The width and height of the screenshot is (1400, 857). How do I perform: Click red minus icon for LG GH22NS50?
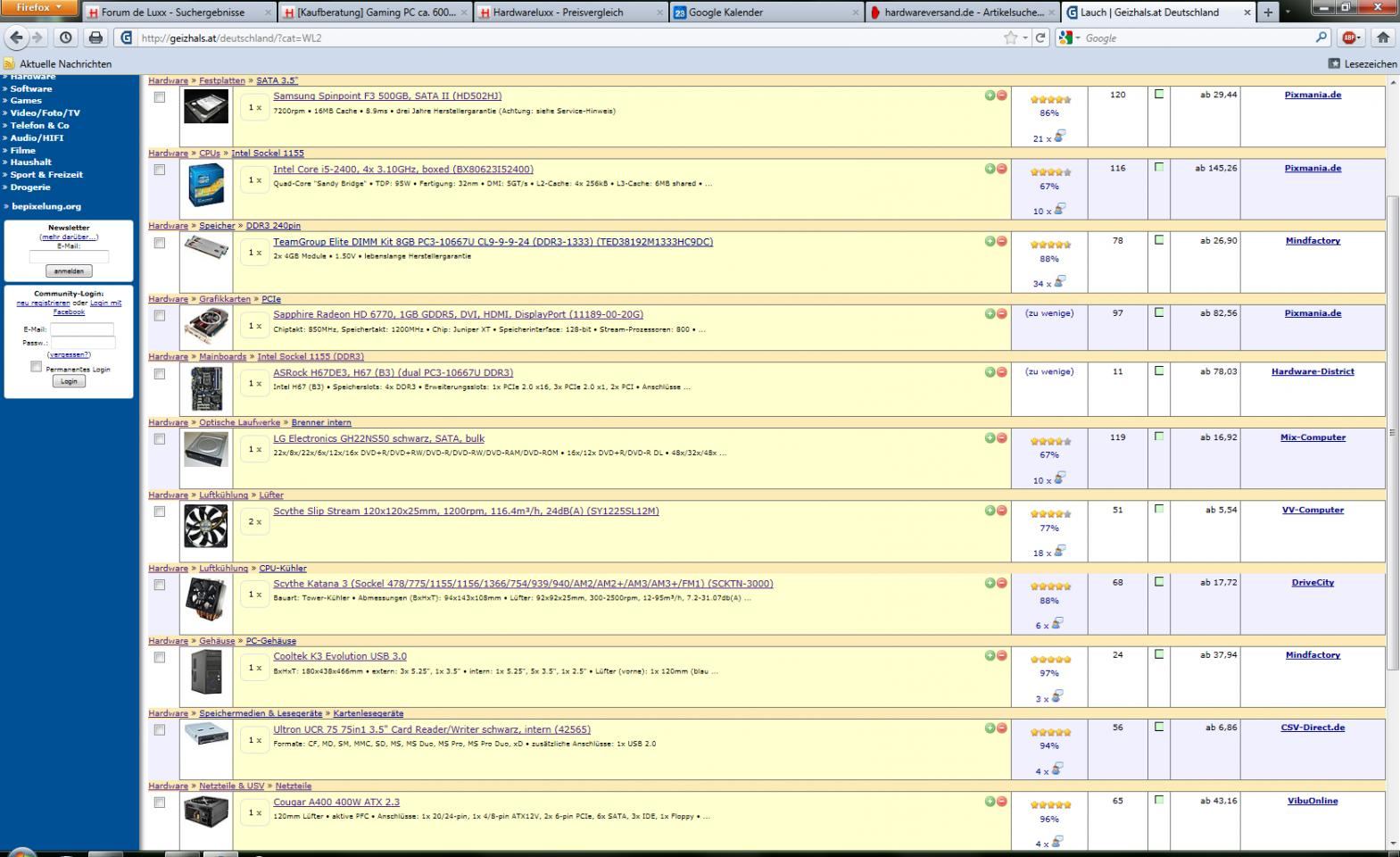pyautogui.click(x=1001, y=438)
